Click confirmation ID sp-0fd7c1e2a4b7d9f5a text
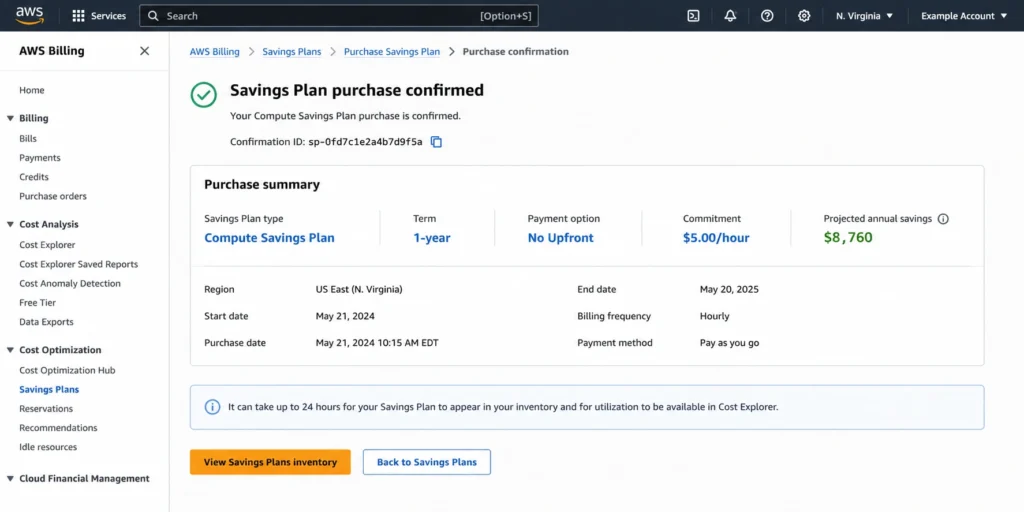Image resolution: width=1024 pixels, height=512 pixels. click(x=365, y=142)
